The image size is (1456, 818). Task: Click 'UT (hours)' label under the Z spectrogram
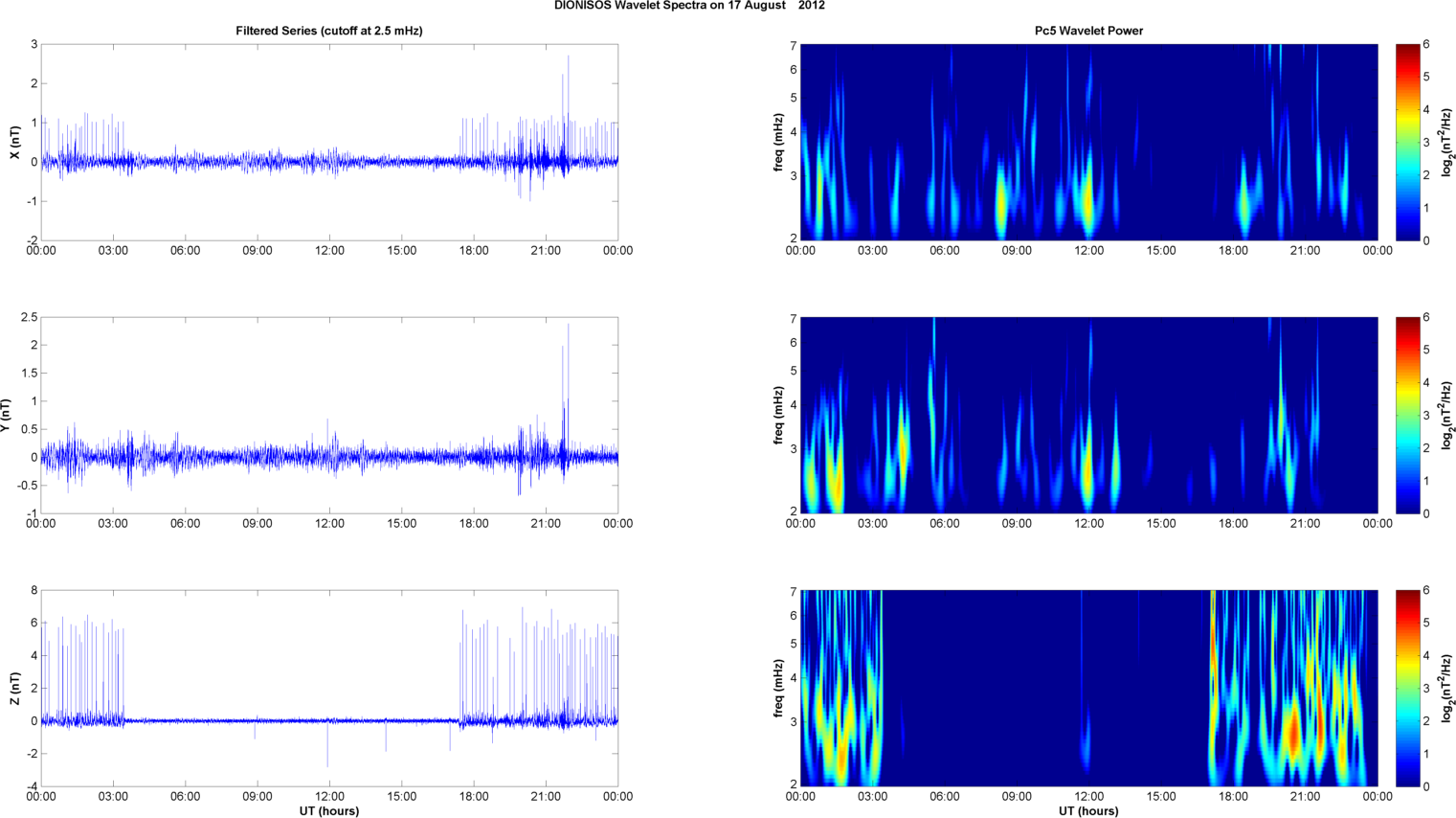pyautogui.click(x=1088, y=811)
